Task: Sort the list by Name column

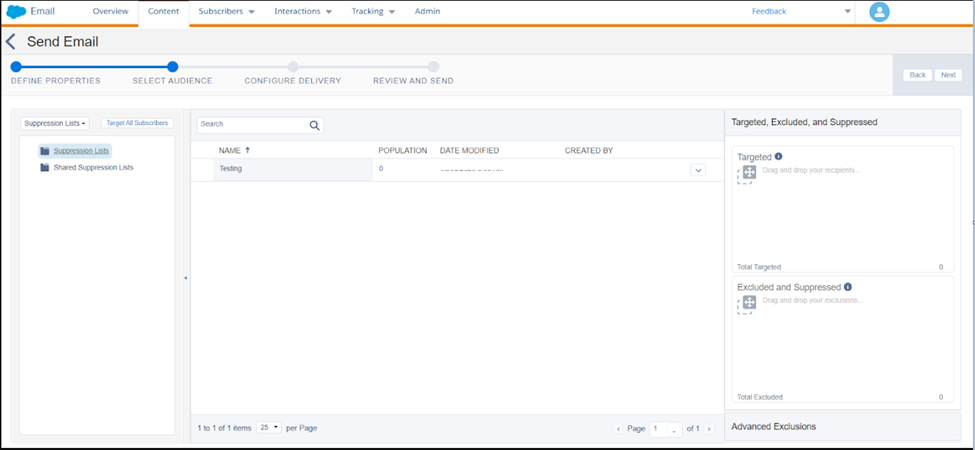Action: pyautogui.click(x=234, y=150)
